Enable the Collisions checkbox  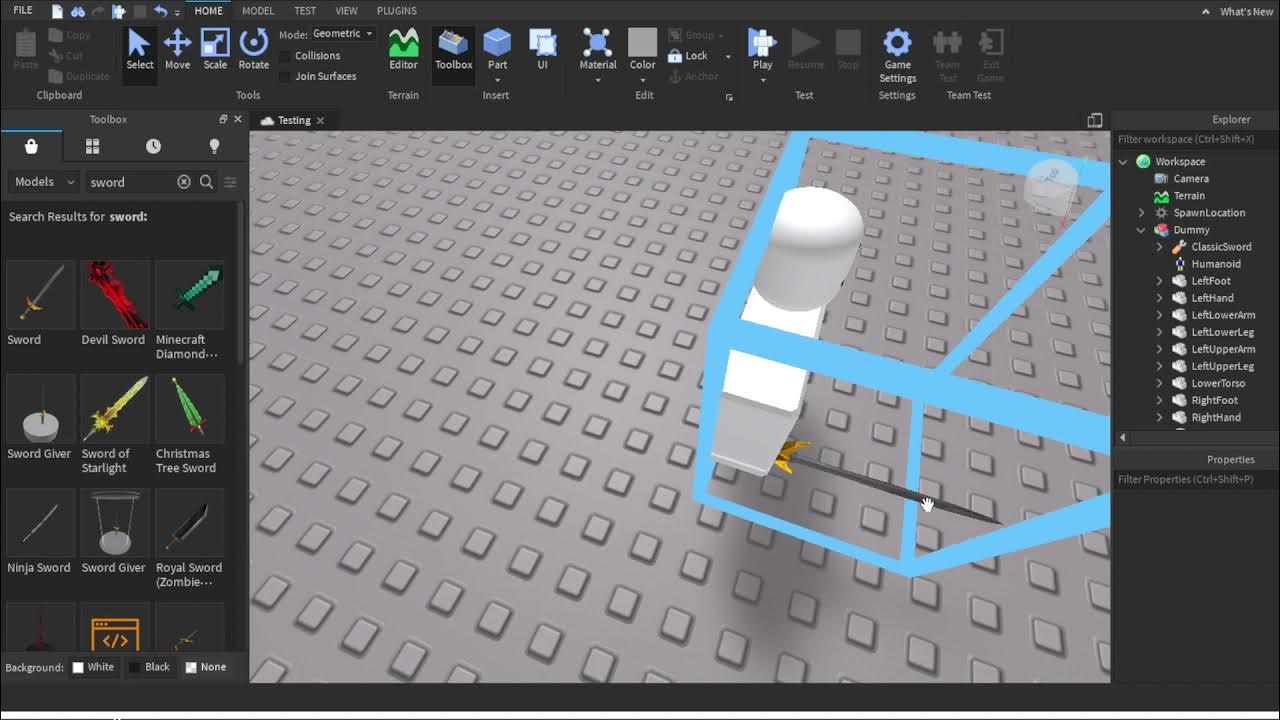(x=286, y=56)
